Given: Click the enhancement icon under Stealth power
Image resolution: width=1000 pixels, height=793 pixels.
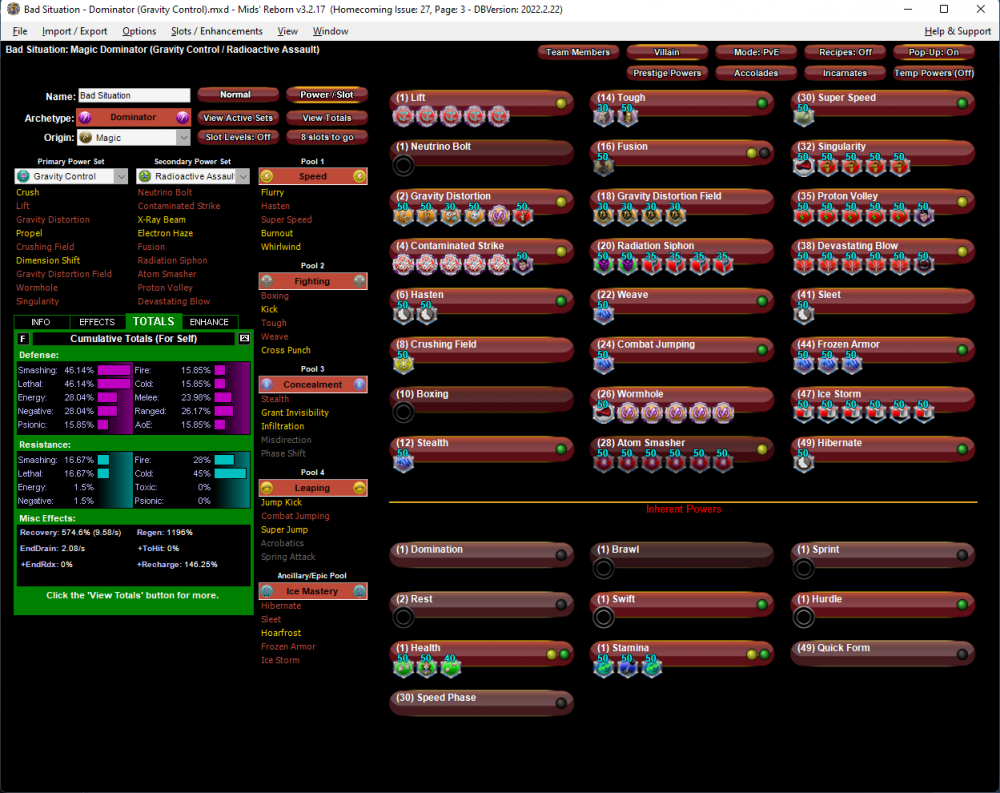Looking at the screenshot, I should (403, 462).
